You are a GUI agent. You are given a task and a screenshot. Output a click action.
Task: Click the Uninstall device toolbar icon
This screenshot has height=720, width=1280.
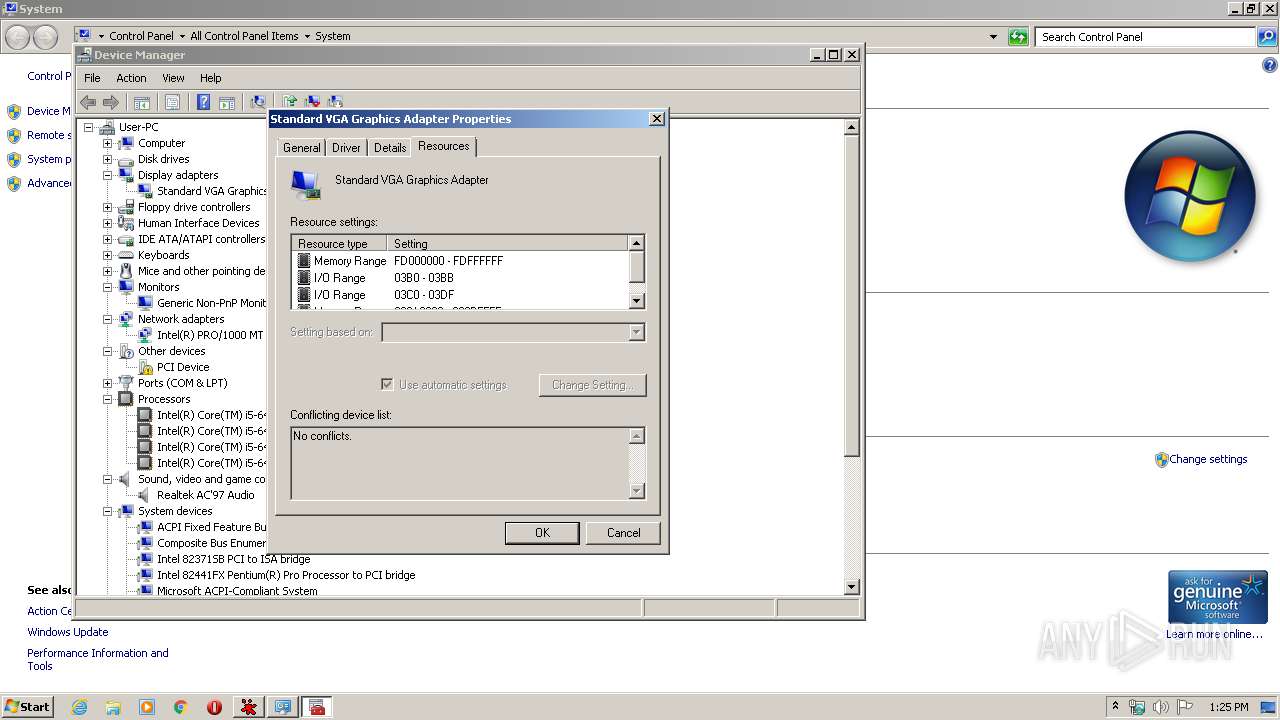pos(312,102)
